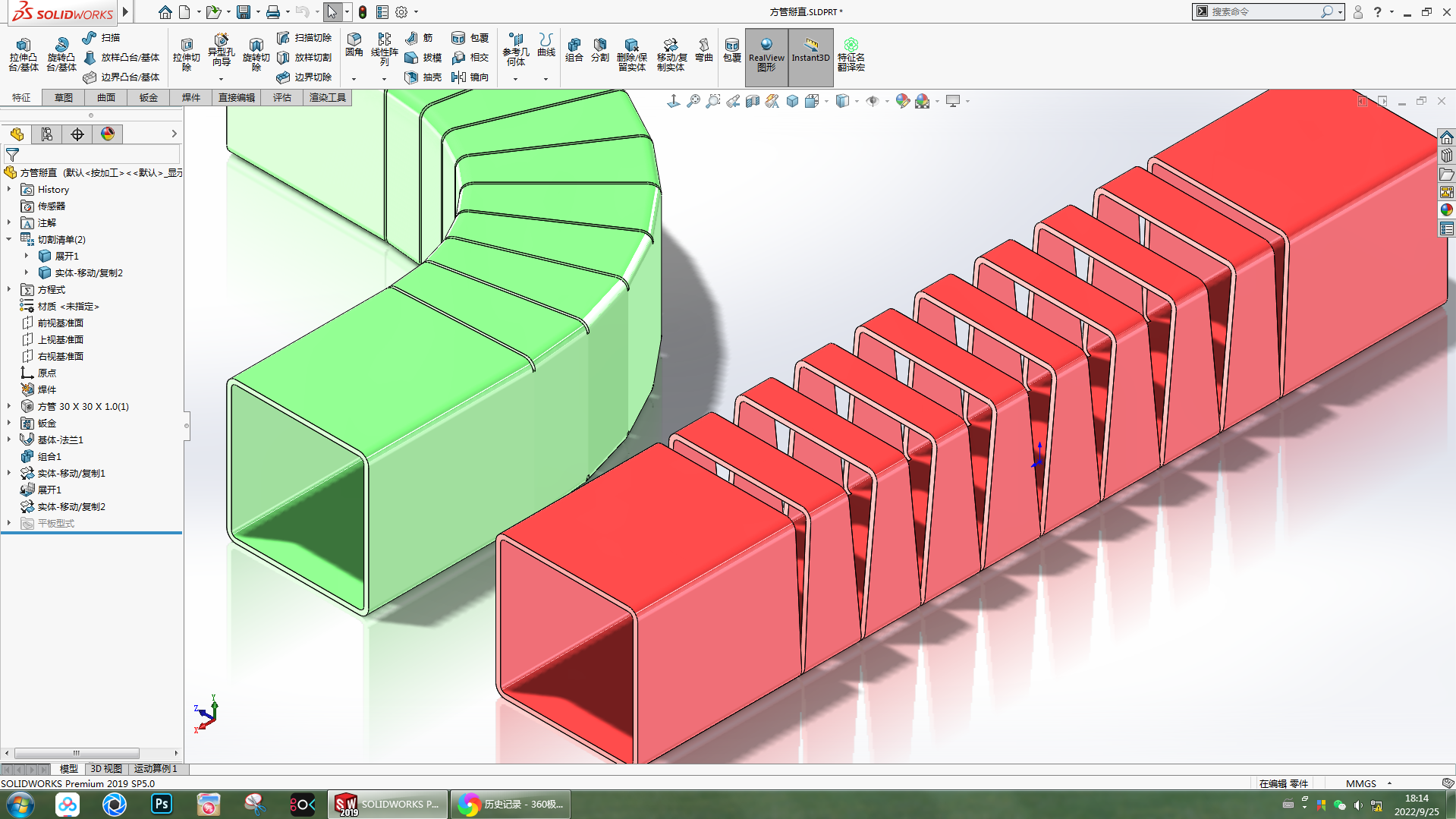Select the Rib (筋) tool
The height and width of the screenshot is (819, 1456).
[x=419, y=37]
